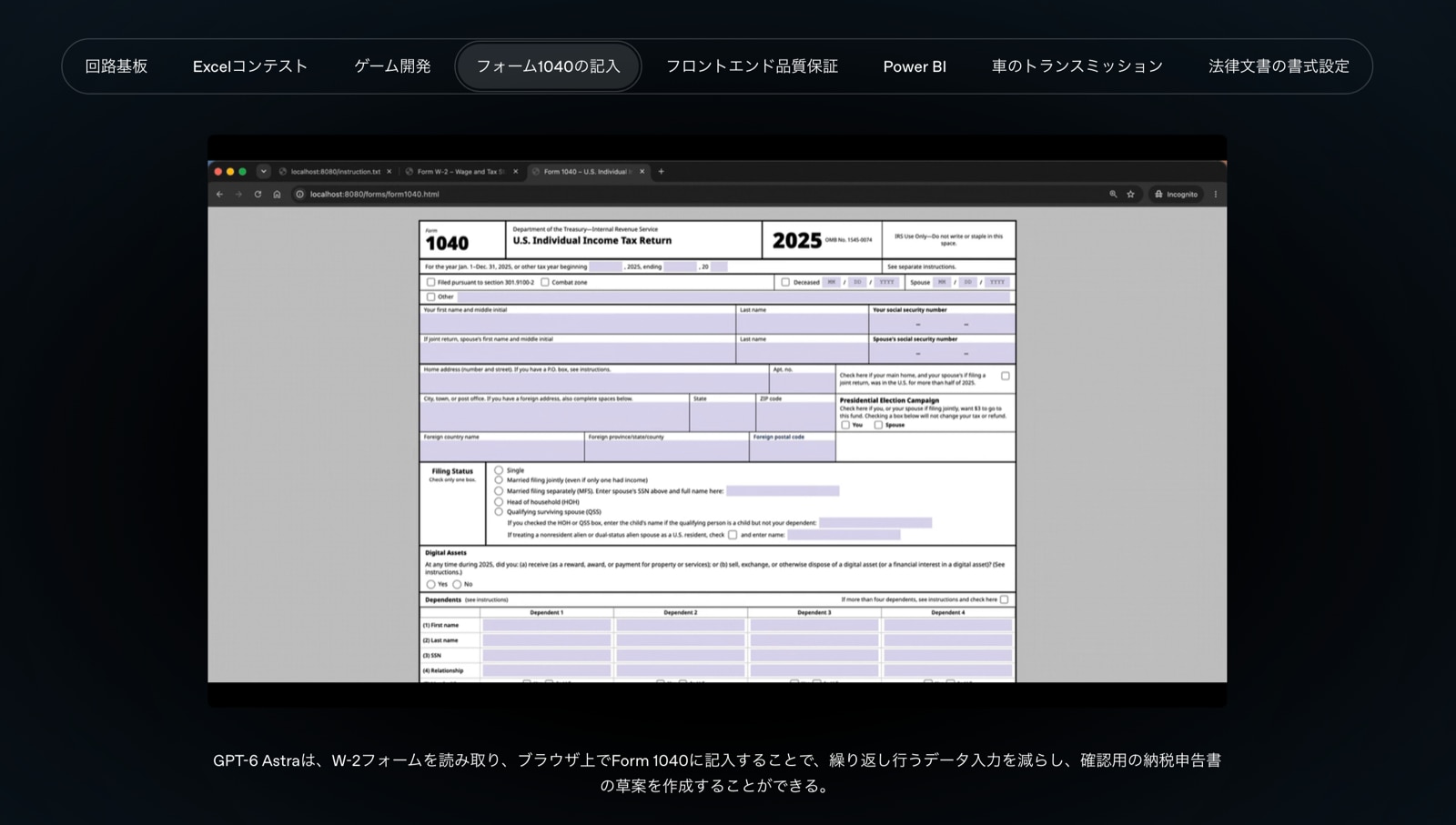Check Presidential Election Campaign Spouse box
Viewport: 1456px width, 825px height.
pyautogui.click(x=878, y=425)
